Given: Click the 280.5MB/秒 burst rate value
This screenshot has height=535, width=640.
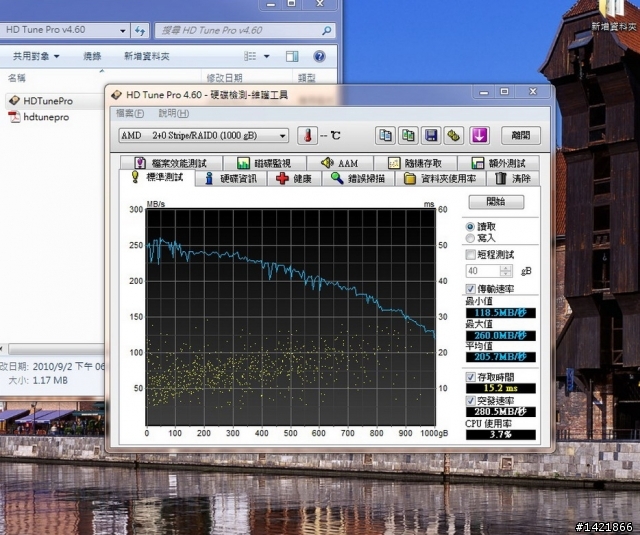Looking at the screenshot, I should pyautogui.click(x=500, y=412).
